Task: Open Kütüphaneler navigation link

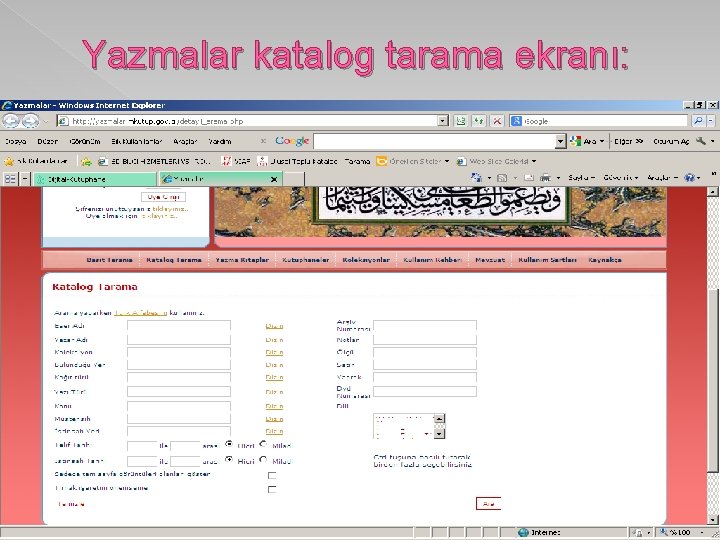Action: pyautogui.click(x=305, y=260)
